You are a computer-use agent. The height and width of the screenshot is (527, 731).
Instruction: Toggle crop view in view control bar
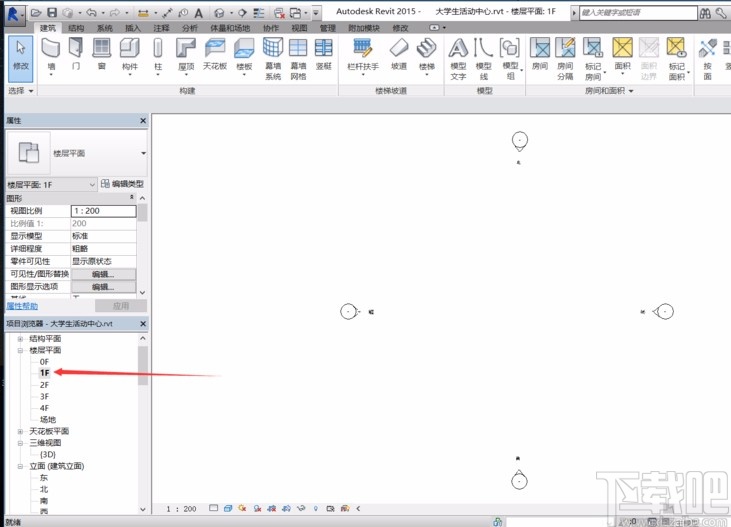coord(272,508)
